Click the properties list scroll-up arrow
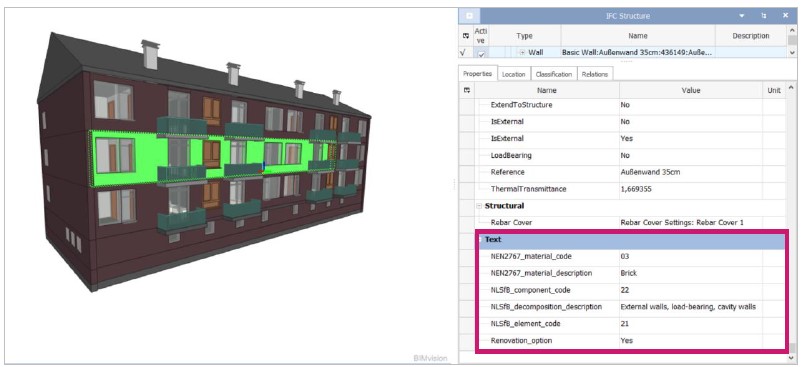The image size is (805, 367). point(791,88)
